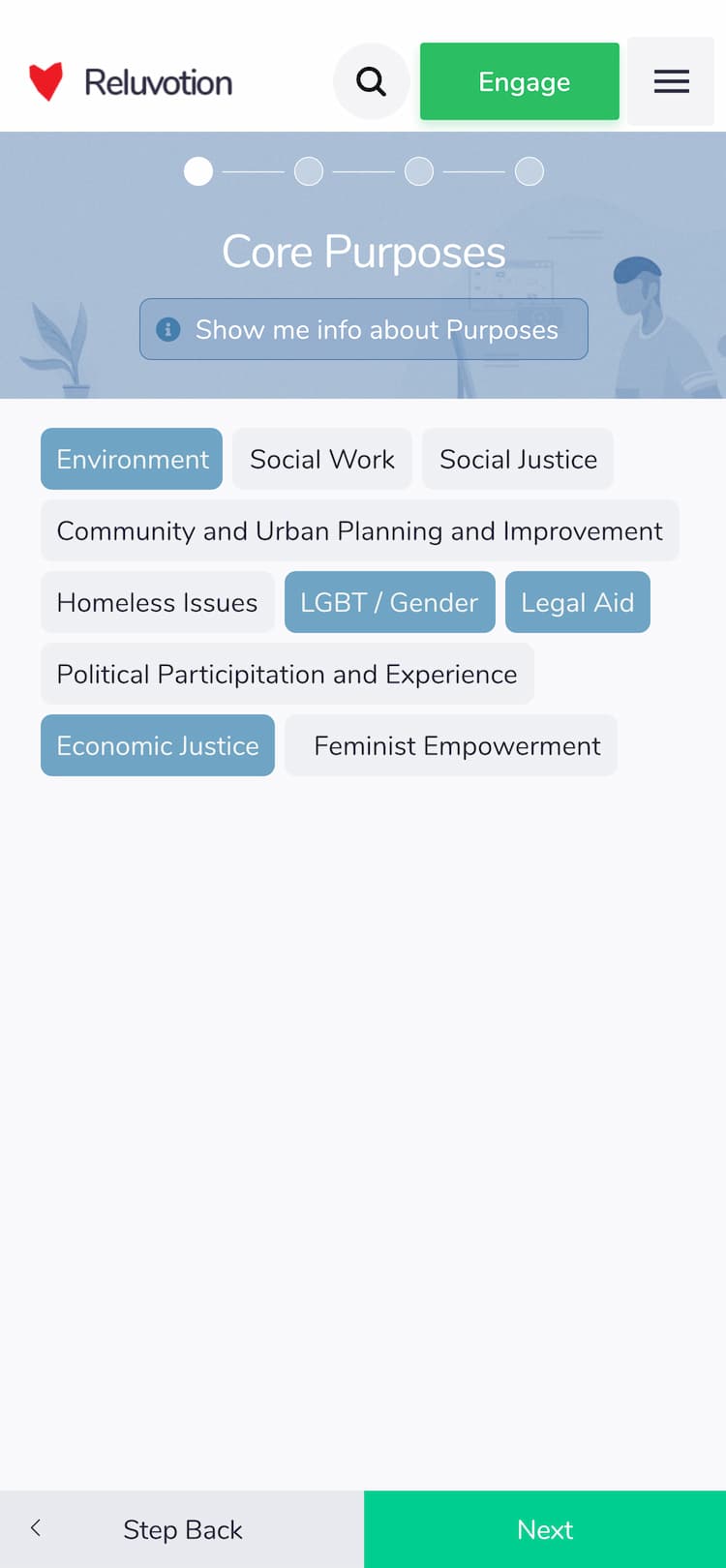Click the back chevron arrow icon
The width and height of the screenshot is (726, 1568).
tap(36, 1528)
